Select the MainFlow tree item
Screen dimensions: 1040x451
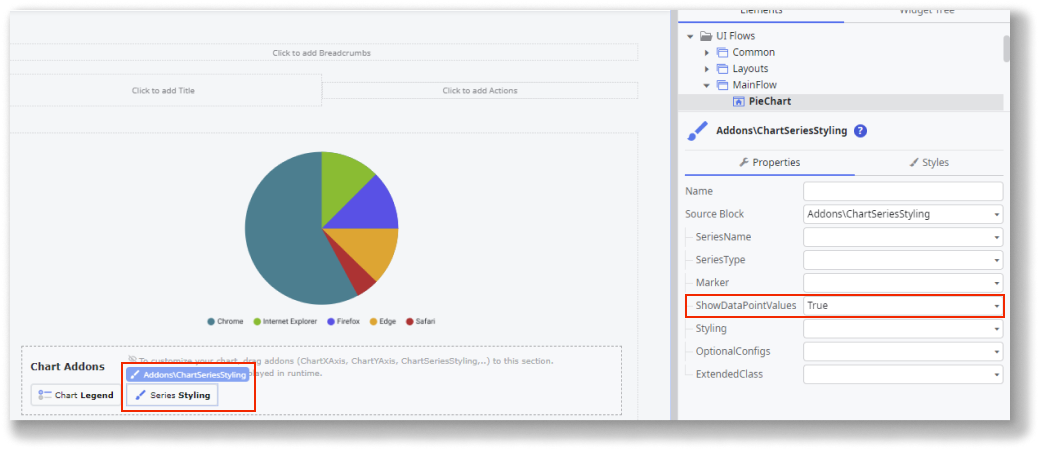point(754,85)
